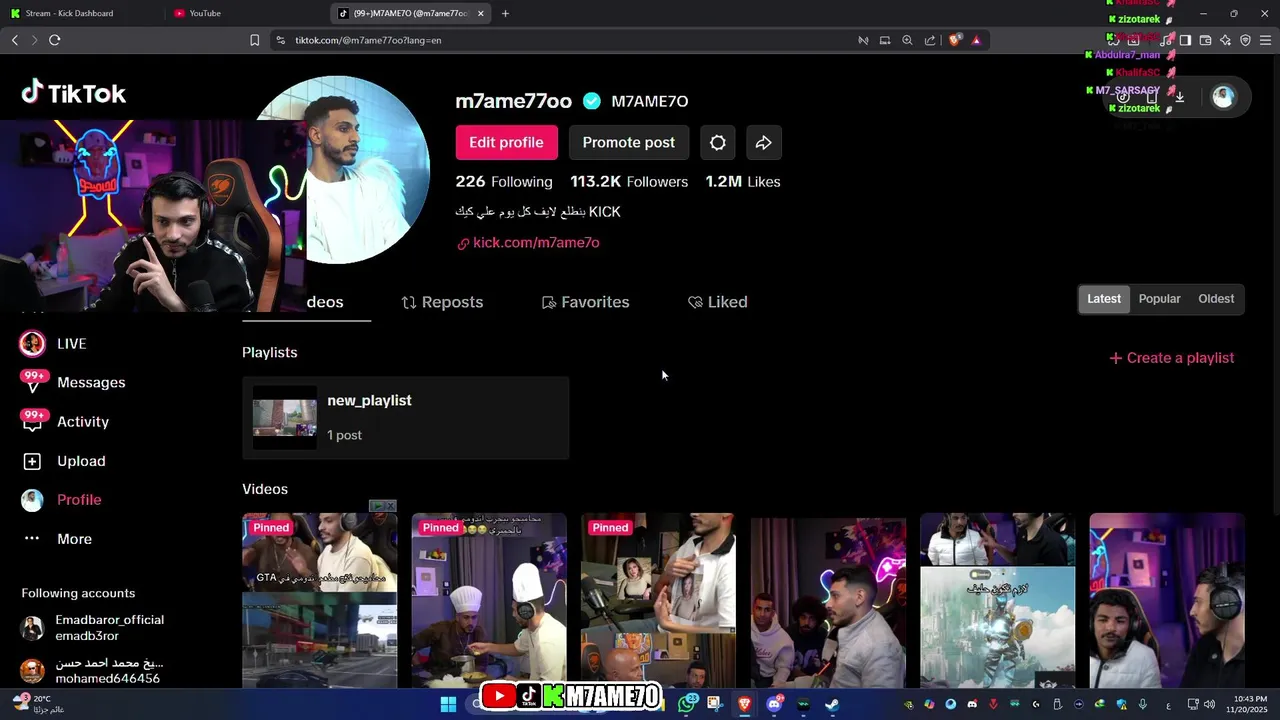Open the new_playlist card

[405, 418]
